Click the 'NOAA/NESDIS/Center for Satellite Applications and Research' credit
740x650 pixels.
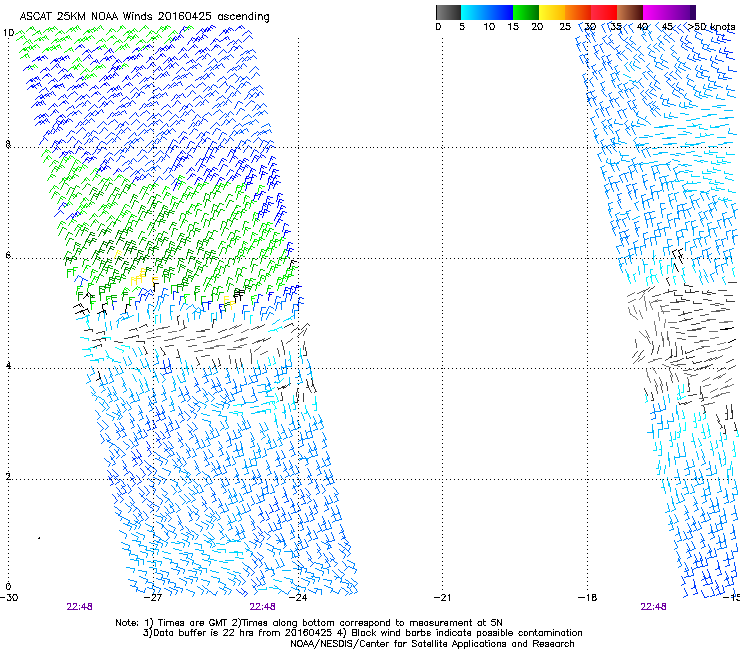pos(432,644)
